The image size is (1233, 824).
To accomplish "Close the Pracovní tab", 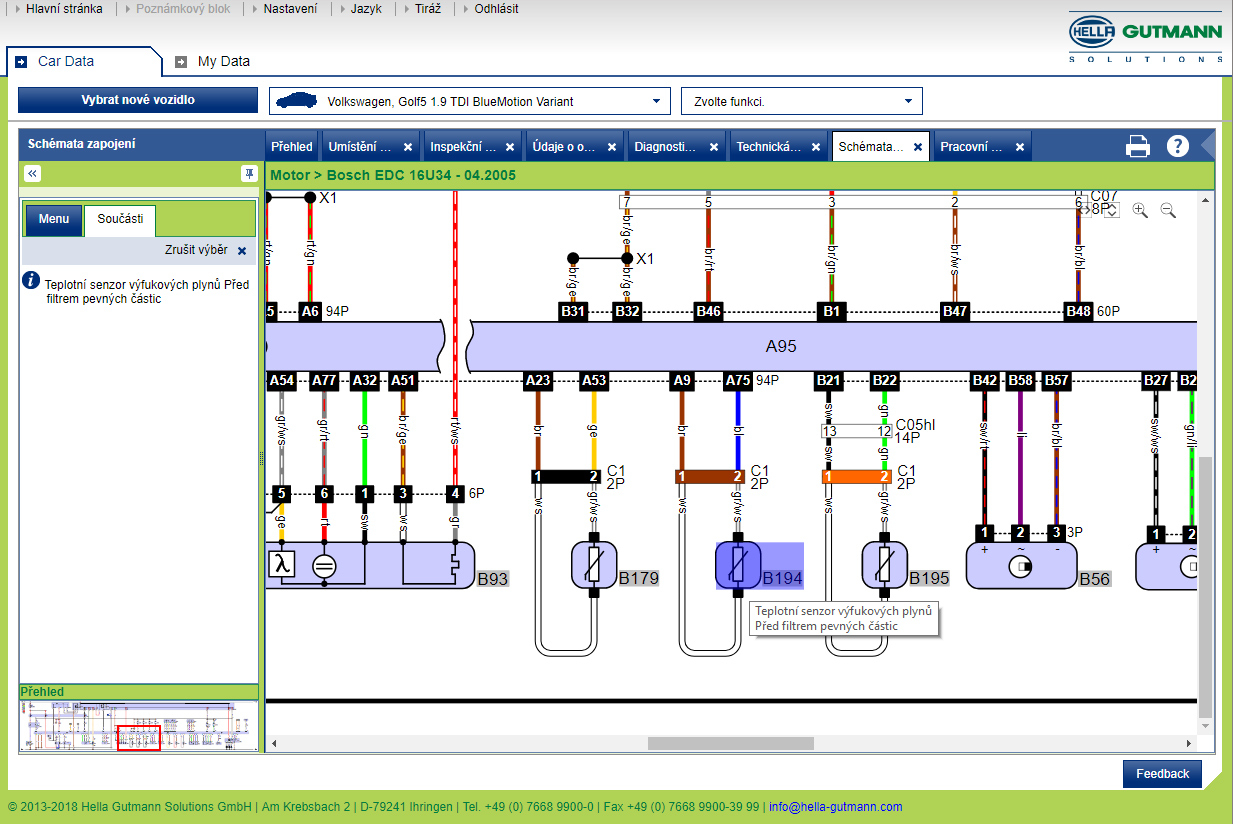I will 1020,147.
